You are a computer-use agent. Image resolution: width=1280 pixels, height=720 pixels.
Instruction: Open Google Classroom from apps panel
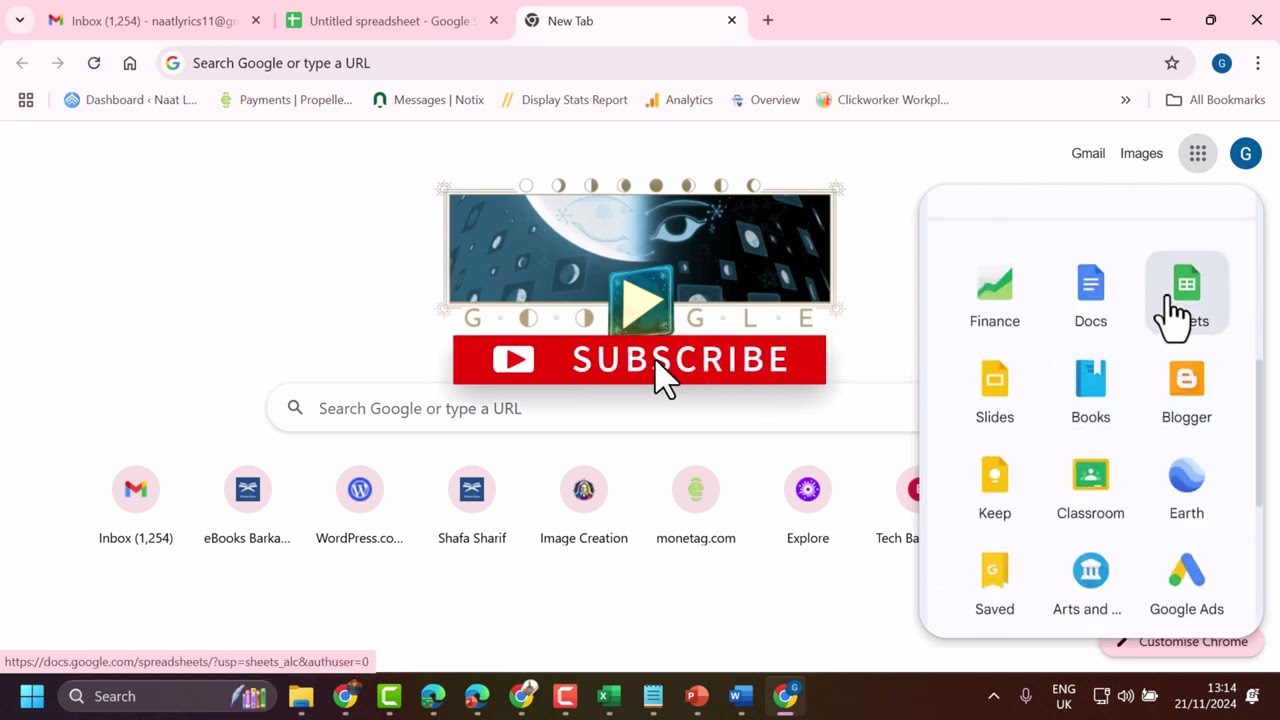(1090, 486)
